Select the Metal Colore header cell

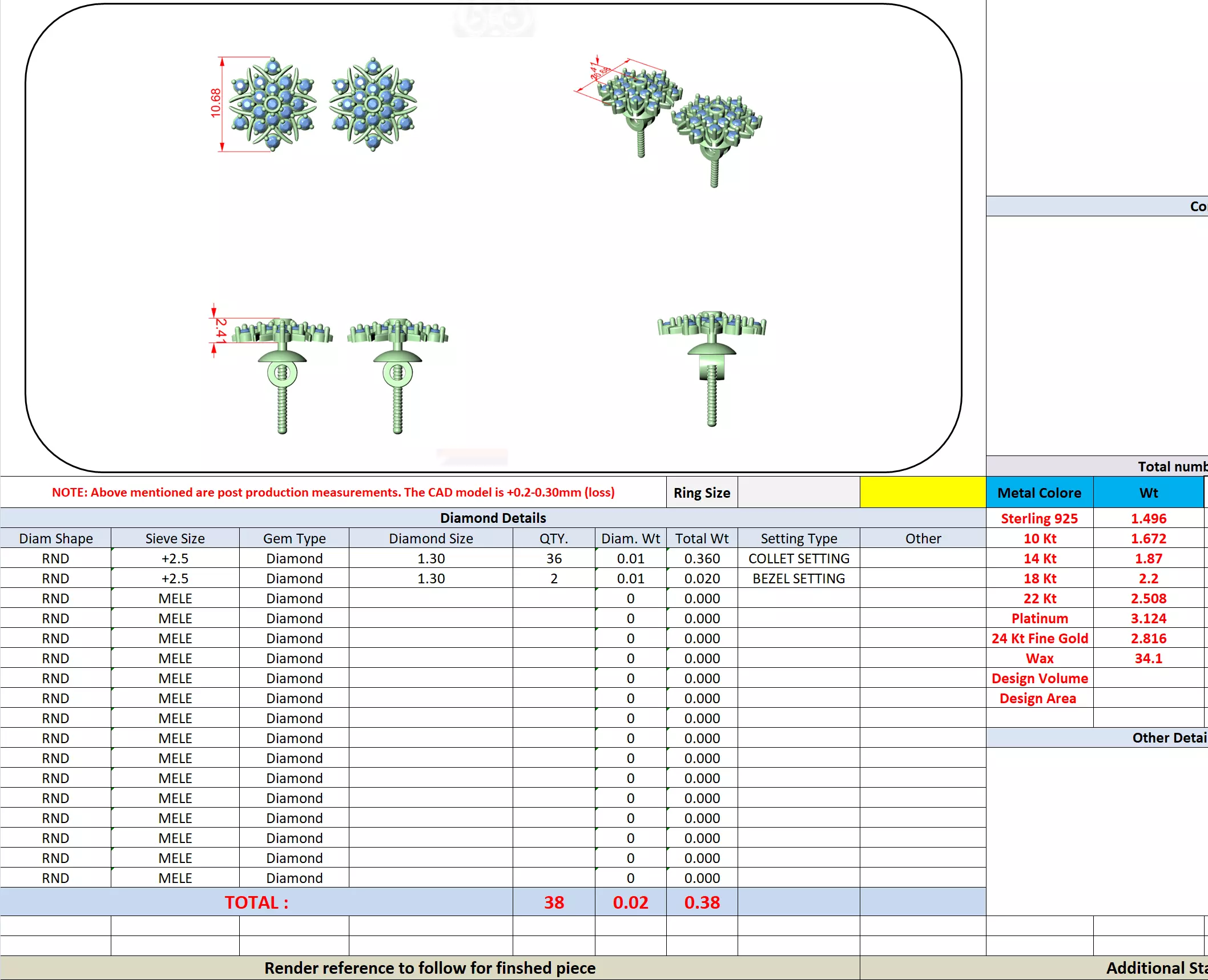tap(1039, 493)
